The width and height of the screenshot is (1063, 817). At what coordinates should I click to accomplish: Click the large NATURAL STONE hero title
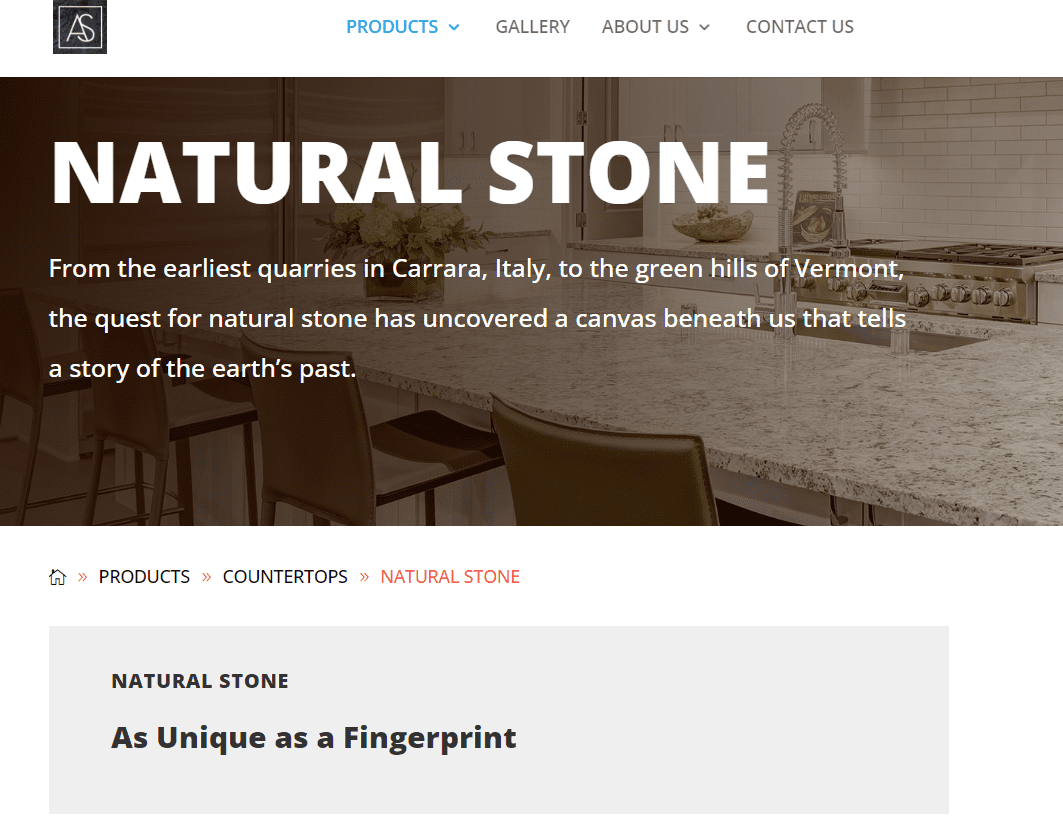point(410,173)
